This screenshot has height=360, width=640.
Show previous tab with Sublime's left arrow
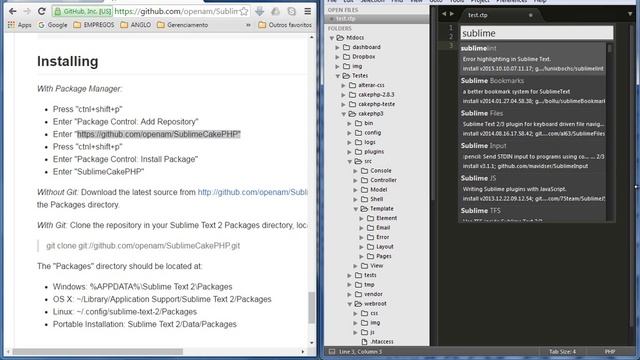(x=444, y=14)
